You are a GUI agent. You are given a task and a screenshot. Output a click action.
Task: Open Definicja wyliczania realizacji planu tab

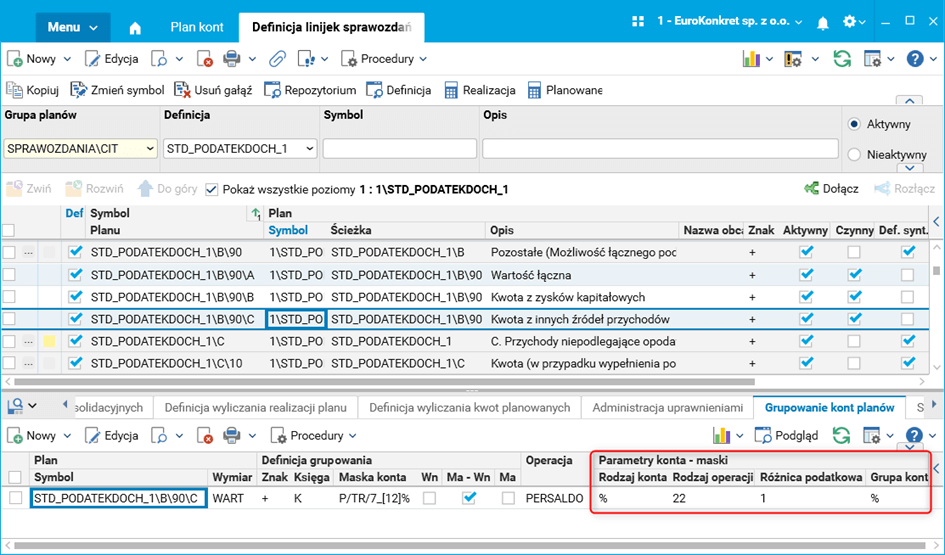click(x=256, y=407)
